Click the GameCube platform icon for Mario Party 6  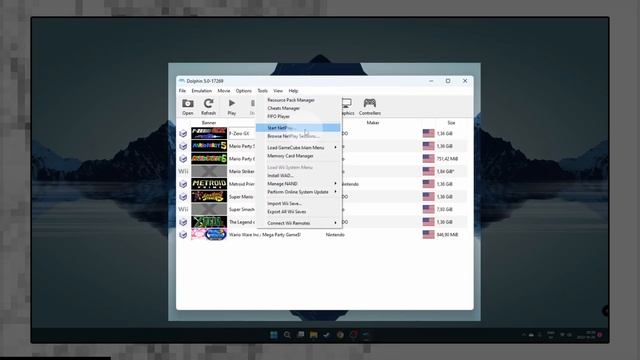point(183,159)
